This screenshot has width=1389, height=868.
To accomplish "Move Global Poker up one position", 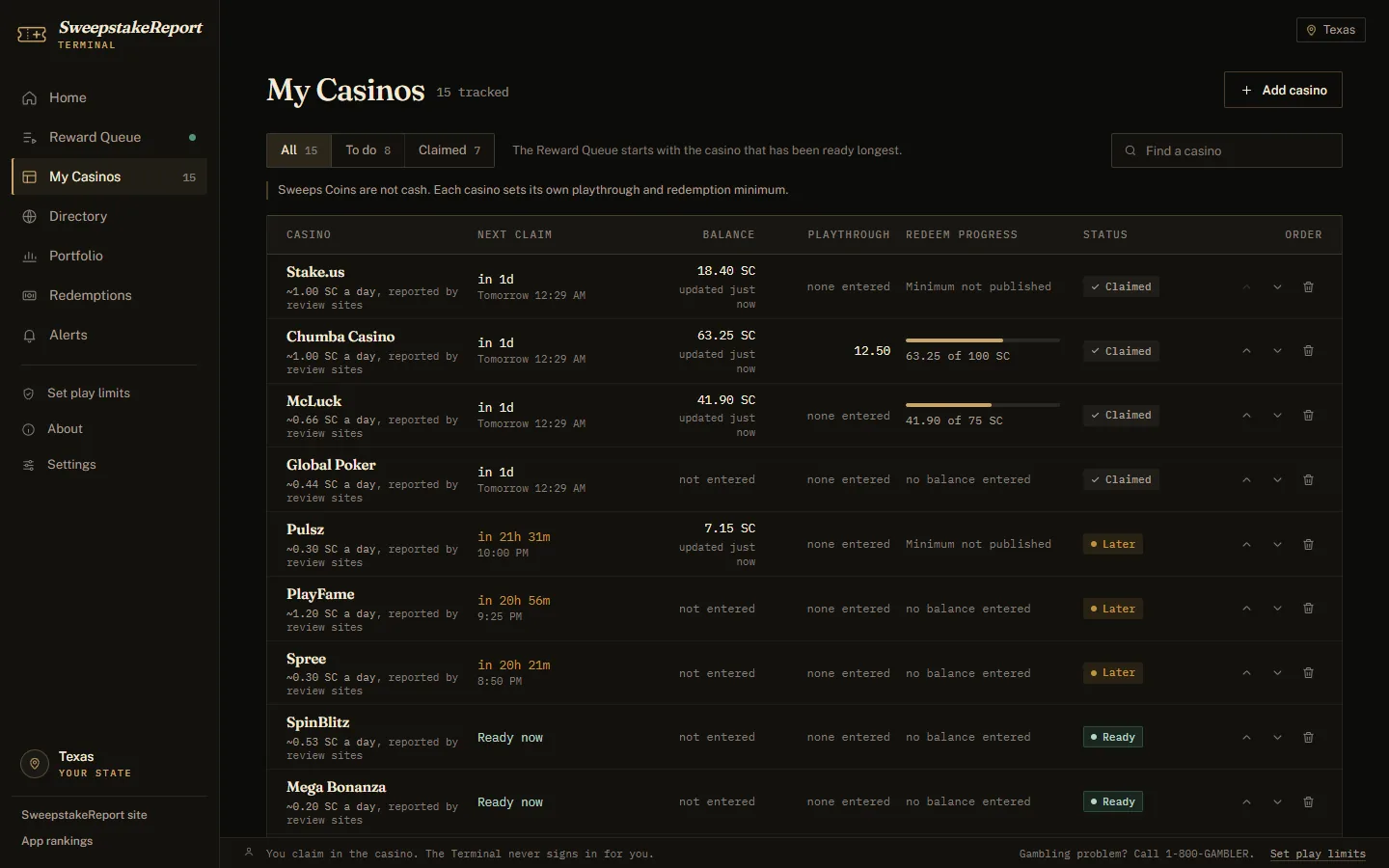I will click(1246, 480).
